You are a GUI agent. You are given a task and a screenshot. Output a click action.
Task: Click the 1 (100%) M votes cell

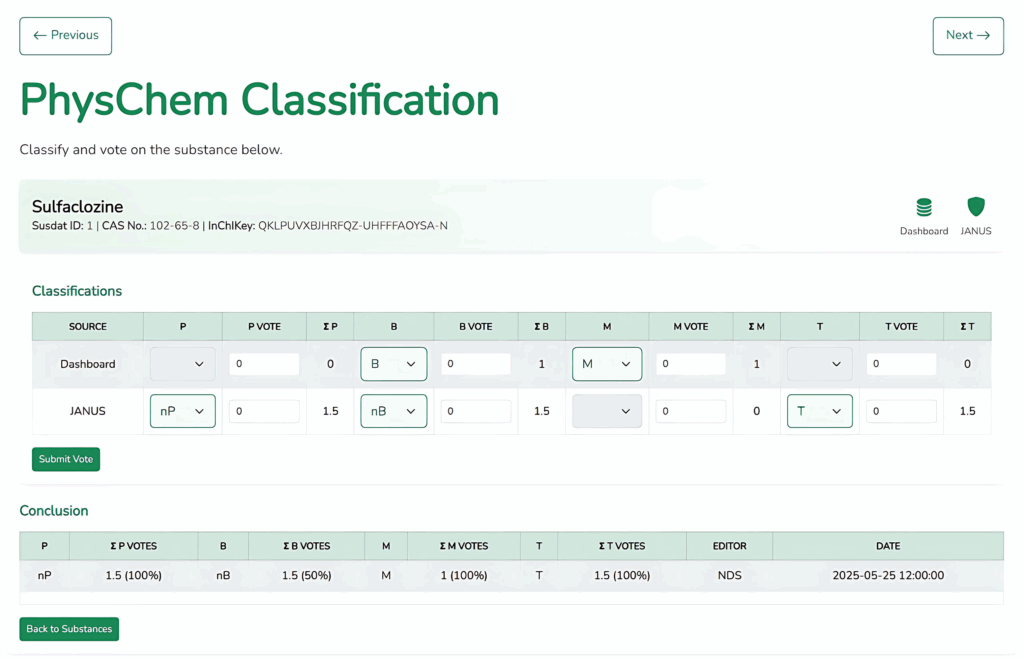464,575
